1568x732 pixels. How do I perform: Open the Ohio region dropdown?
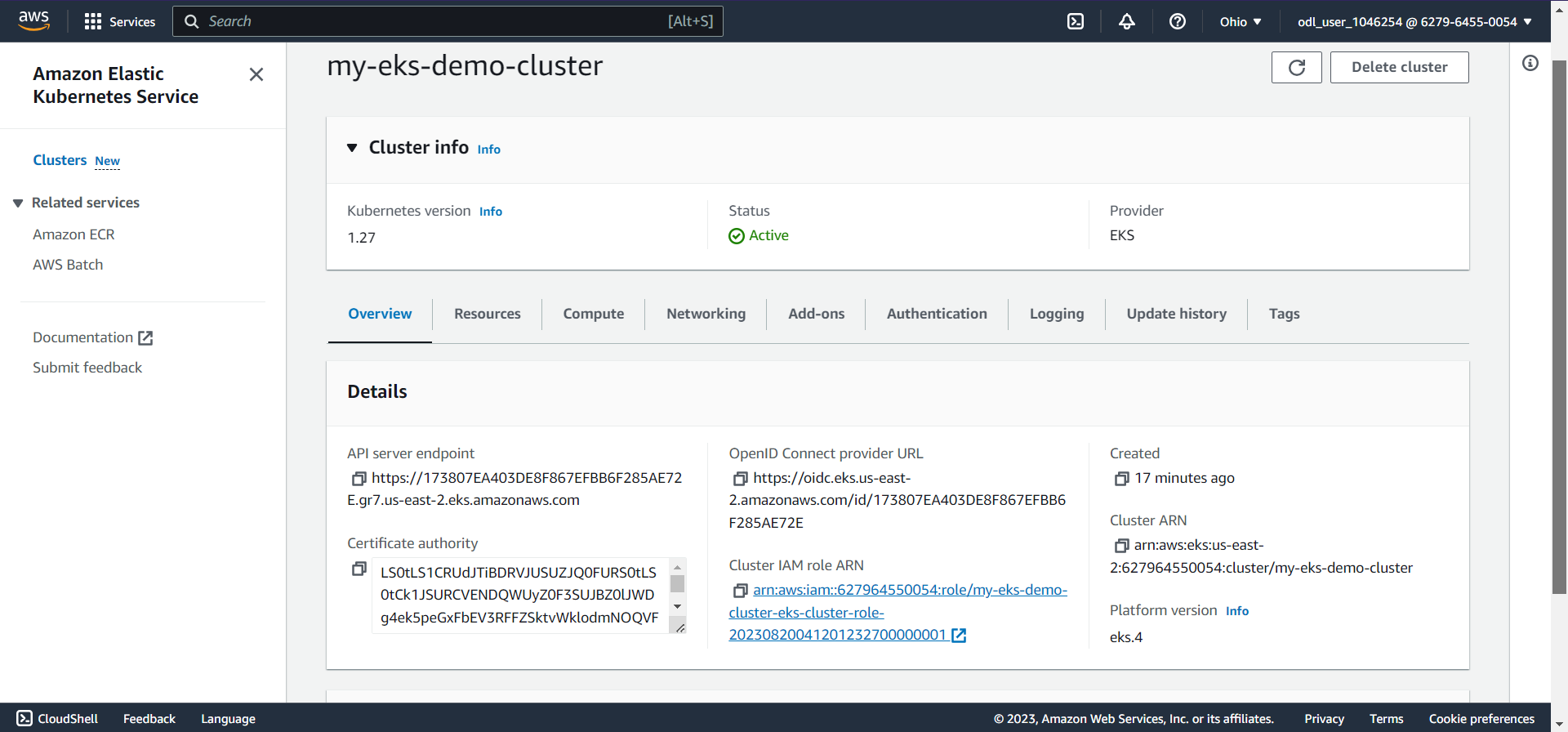click(1241, 22)
